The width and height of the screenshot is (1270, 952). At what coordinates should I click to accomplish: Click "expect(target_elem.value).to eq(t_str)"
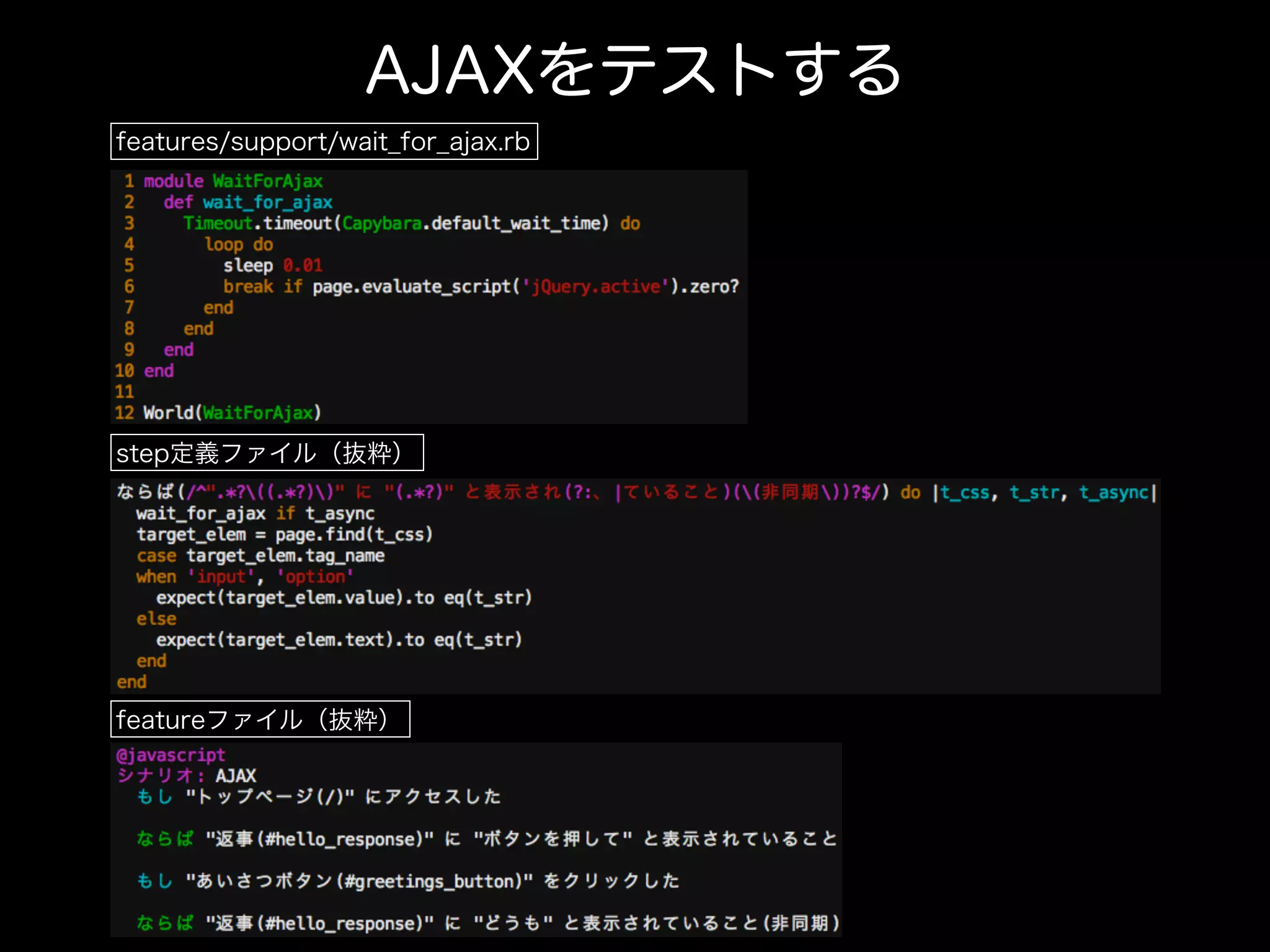pyautogui.click(x=344, y=597)
